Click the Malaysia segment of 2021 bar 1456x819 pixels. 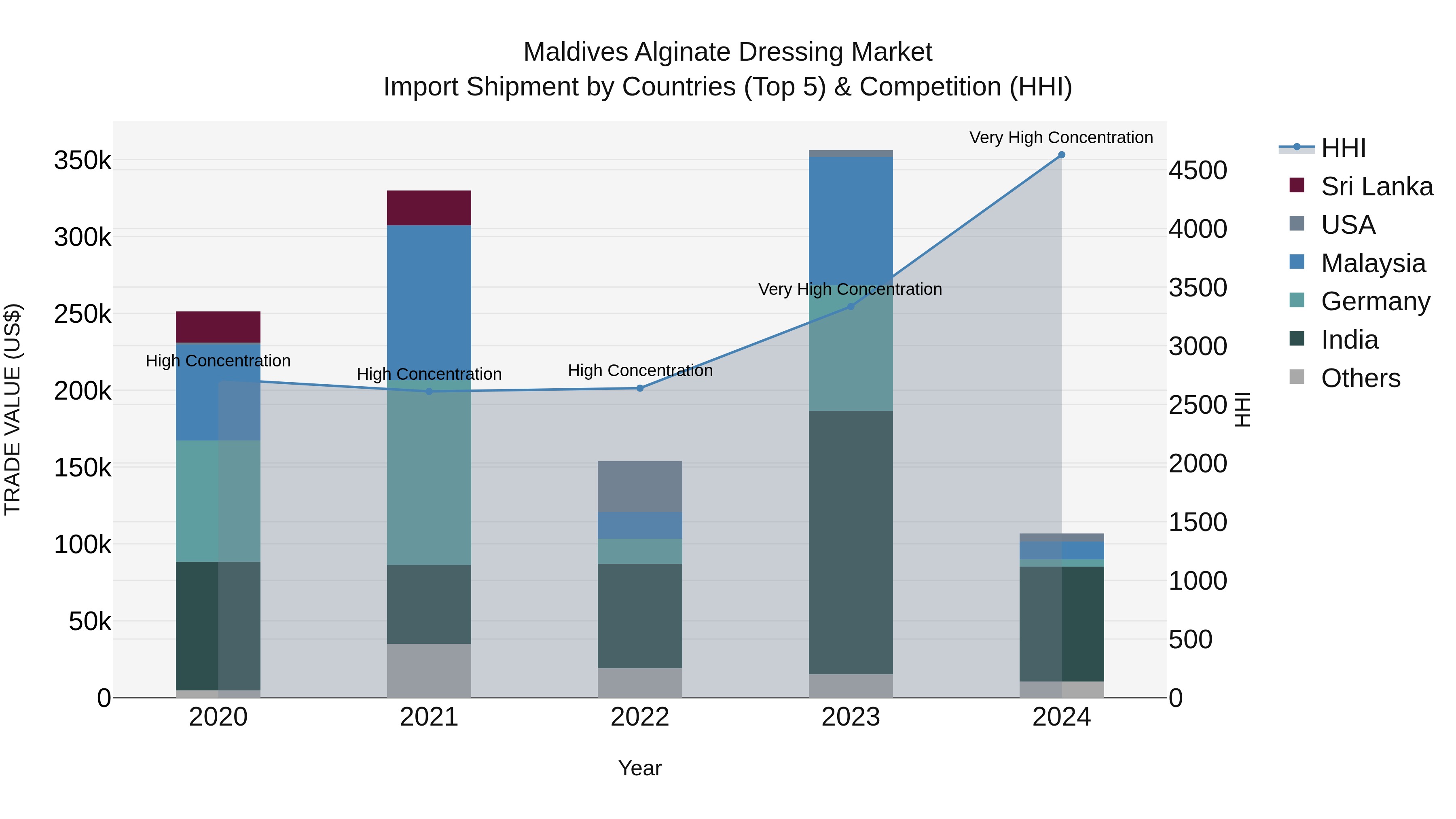click(429, 303)
